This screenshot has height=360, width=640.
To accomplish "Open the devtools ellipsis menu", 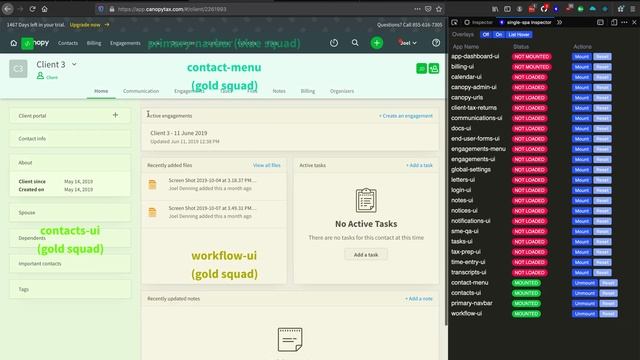I will pyautogui.click(x=624, y=22).
